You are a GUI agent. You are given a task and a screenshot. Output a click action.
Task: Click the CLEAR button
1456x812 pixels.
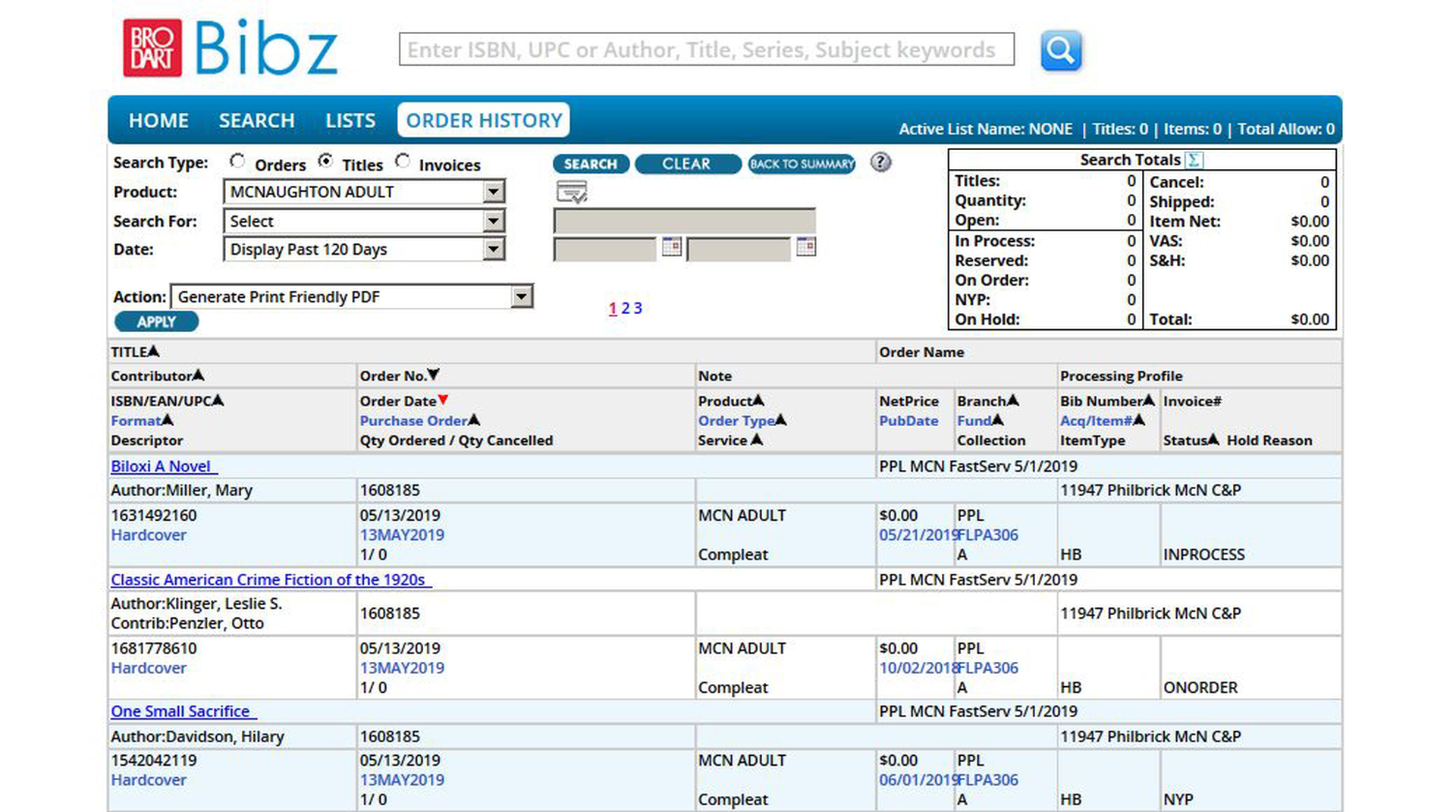point(687,164)
